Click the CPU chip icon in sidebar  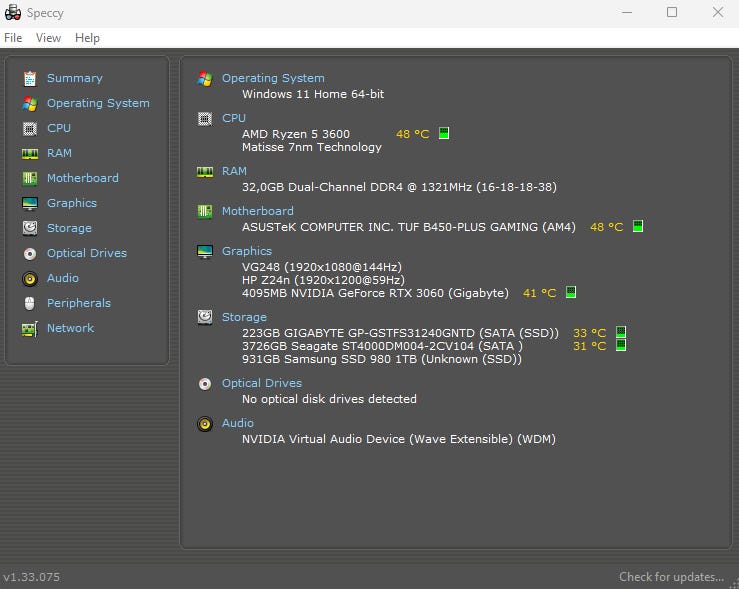pos(29,128)
